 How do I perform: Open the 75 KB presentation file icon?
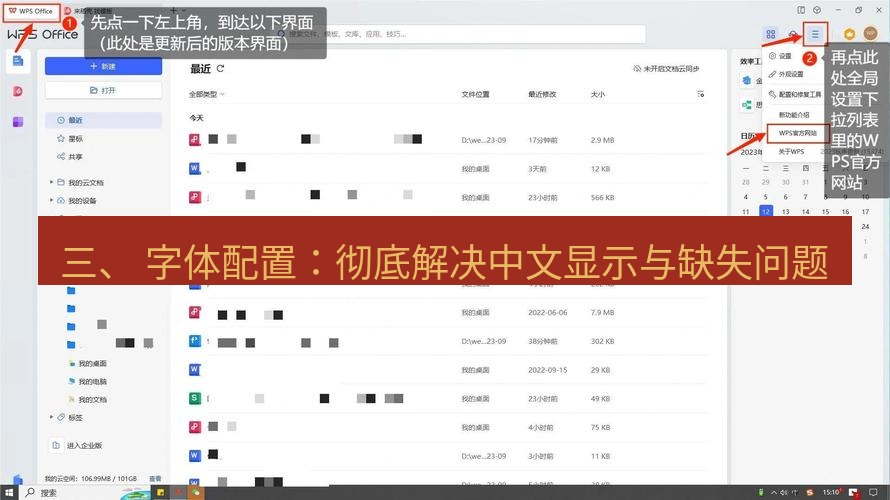pos(195,427)
